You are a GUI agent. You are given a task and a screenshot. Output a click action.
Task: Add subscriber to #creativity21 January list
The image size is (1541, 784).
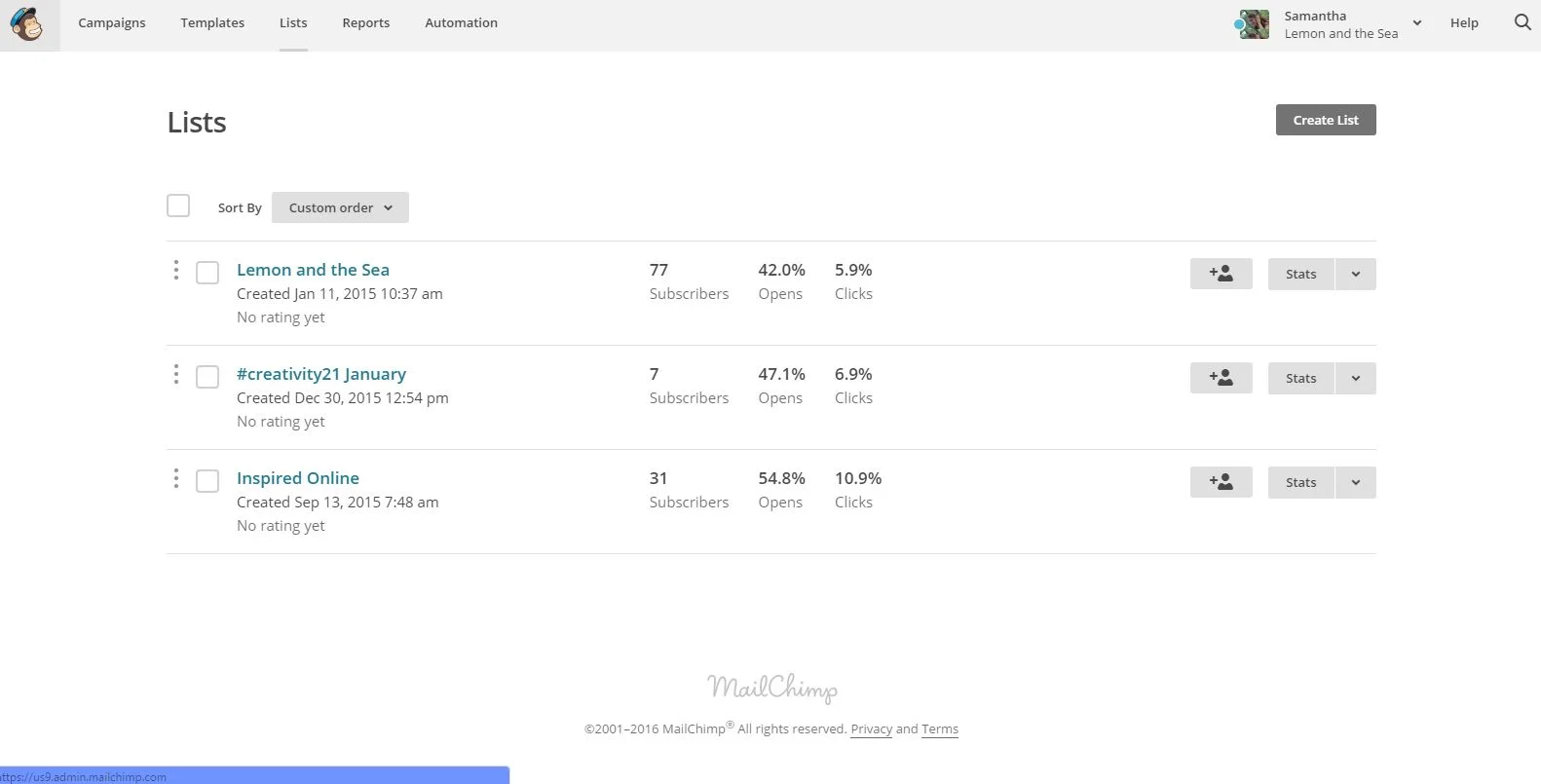tap(1221, 378)
